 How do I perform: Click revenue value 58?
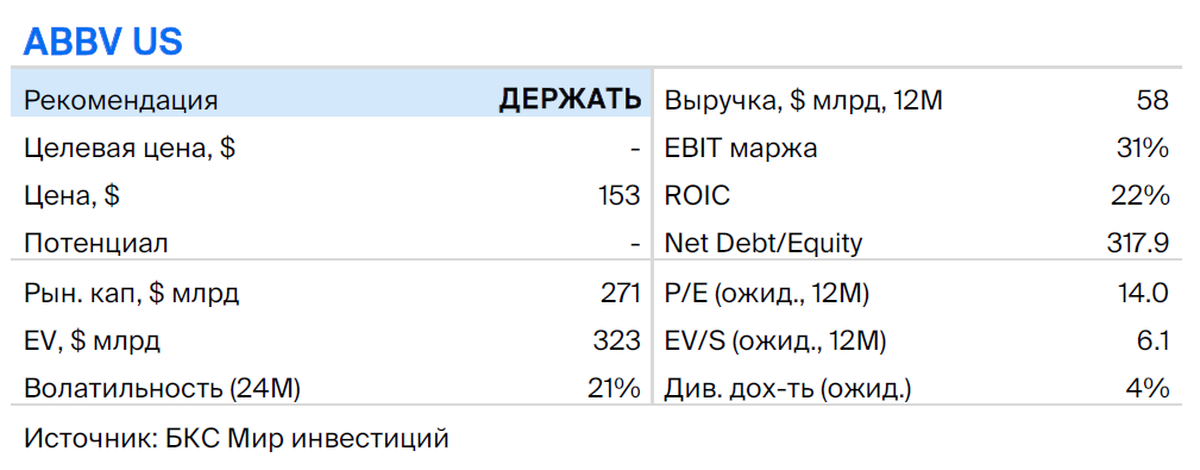click(1152, 100)
